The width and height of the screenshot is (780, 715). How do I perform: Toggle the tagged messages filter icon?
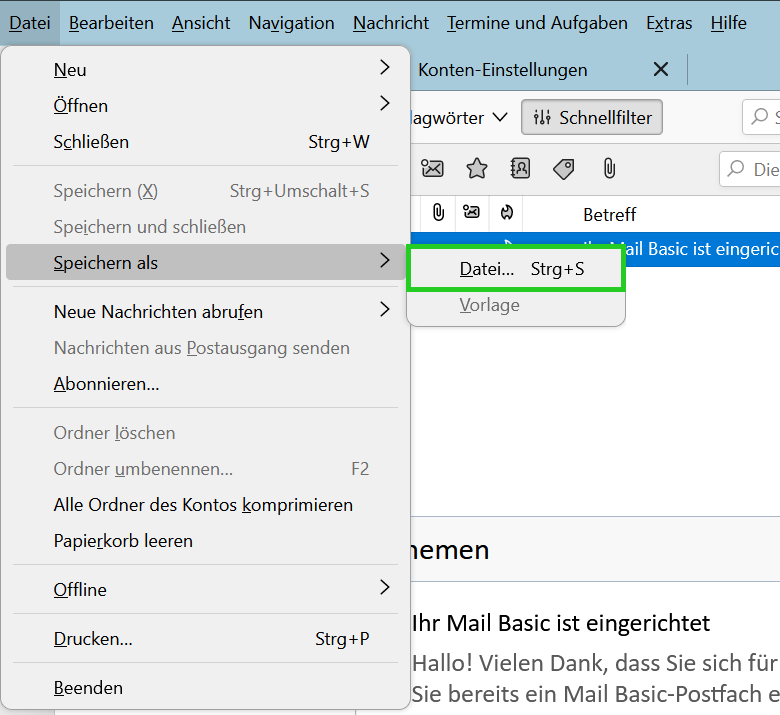pos(564,169)
